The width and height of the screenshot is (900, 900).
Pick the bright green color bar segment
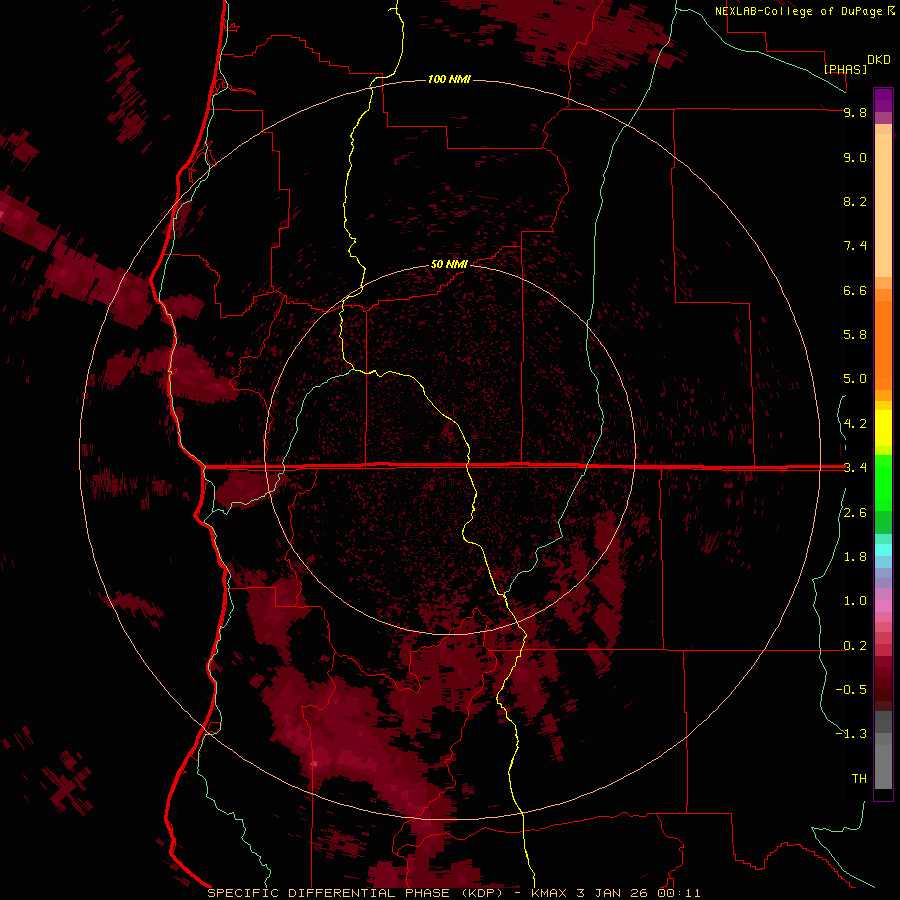pos(883,482)
